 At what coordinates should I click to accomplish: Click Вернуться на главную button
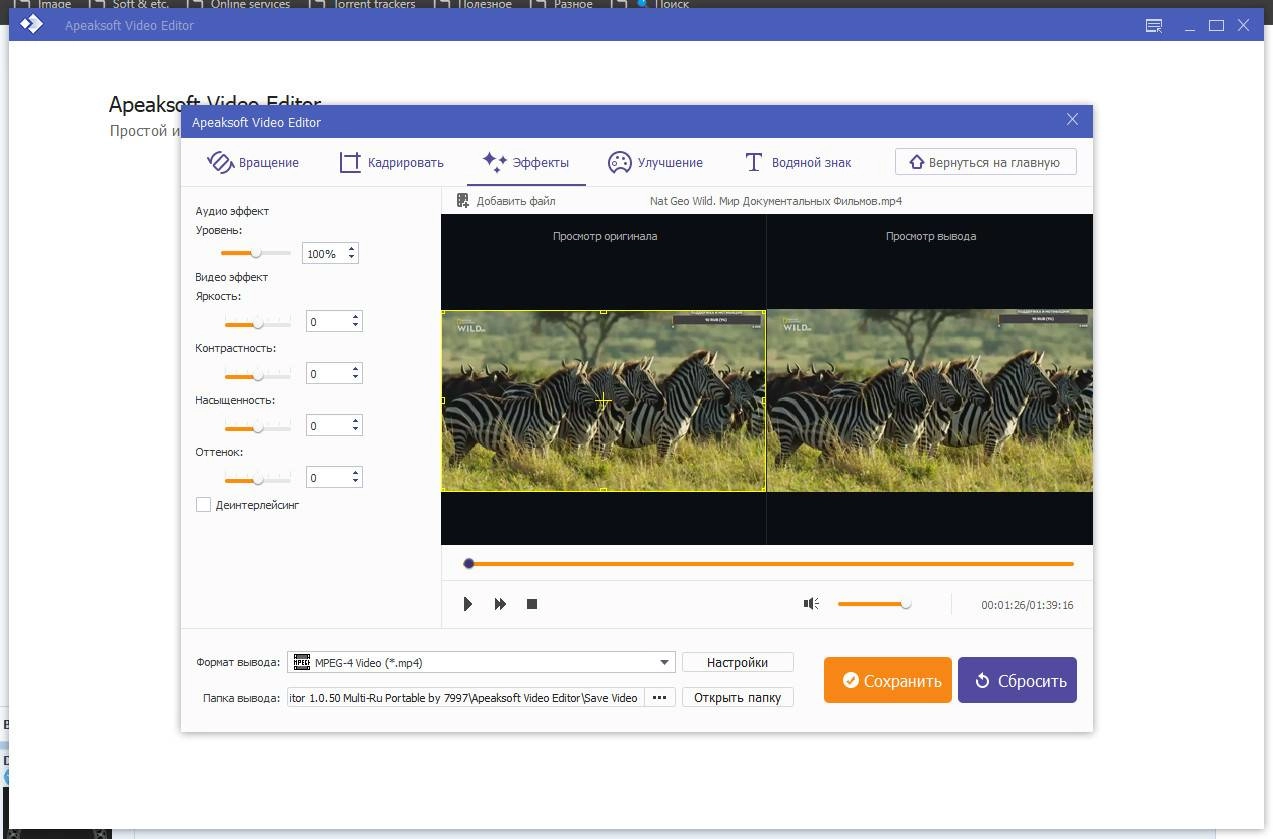(x=985, y=162)
